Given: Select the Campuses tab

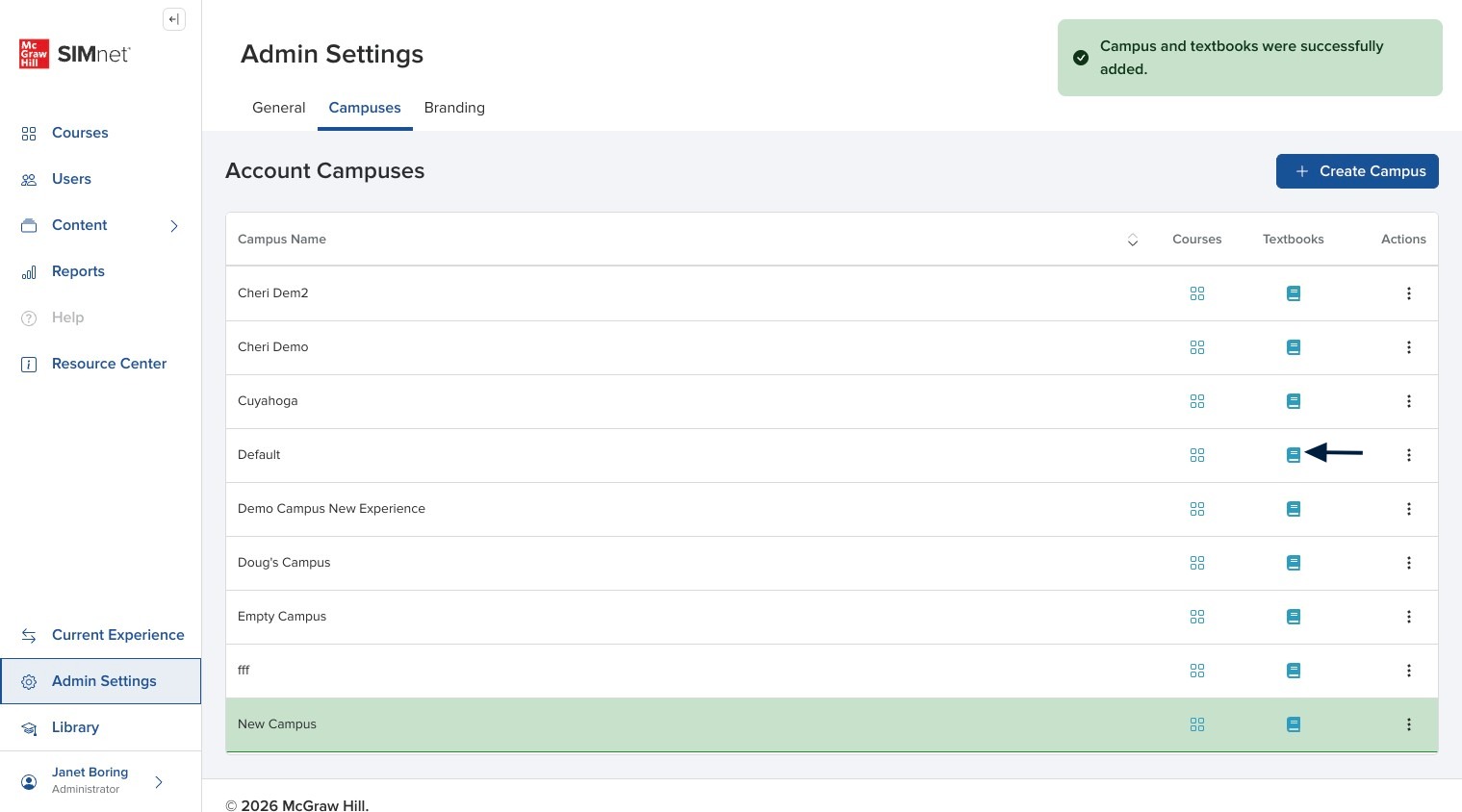Looking at the screenshot, I should click(x=365, y=108).
